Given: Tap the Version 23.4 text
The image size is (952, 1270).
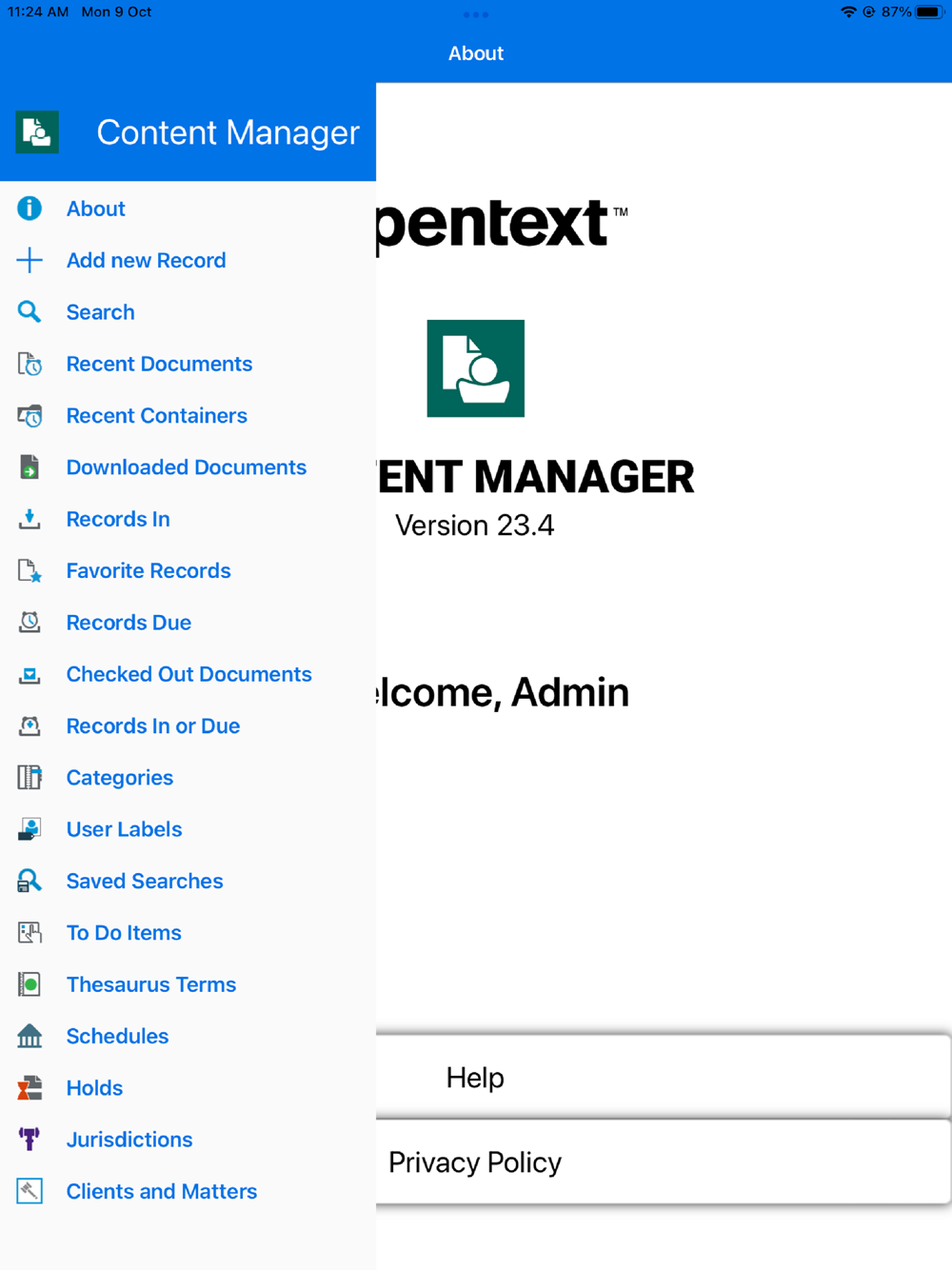Looking at the screenshot, I should coord(474,526).
